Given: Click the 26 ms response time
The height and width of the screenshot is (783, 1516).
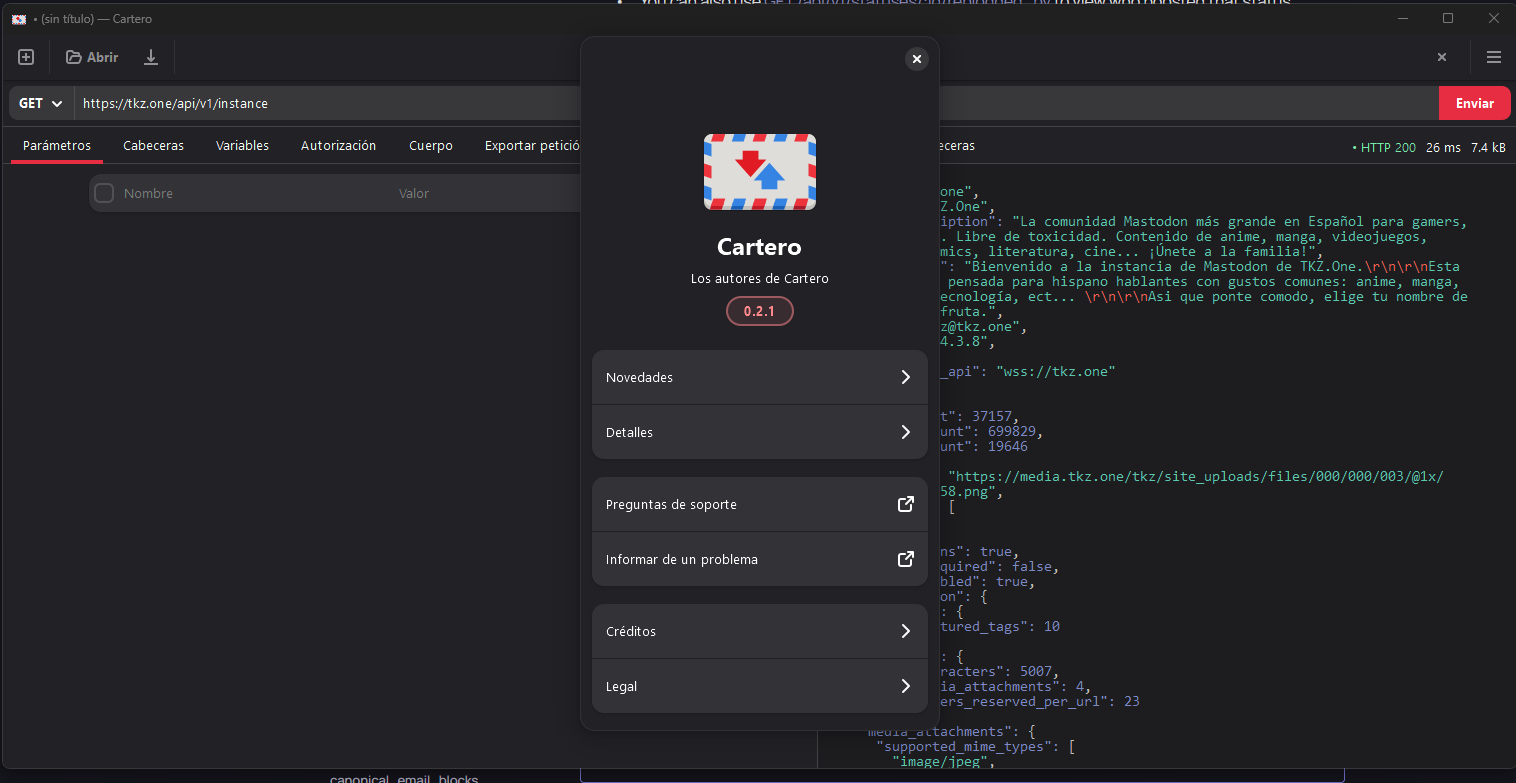Looking at the screenshot, I should [1443, 147].
